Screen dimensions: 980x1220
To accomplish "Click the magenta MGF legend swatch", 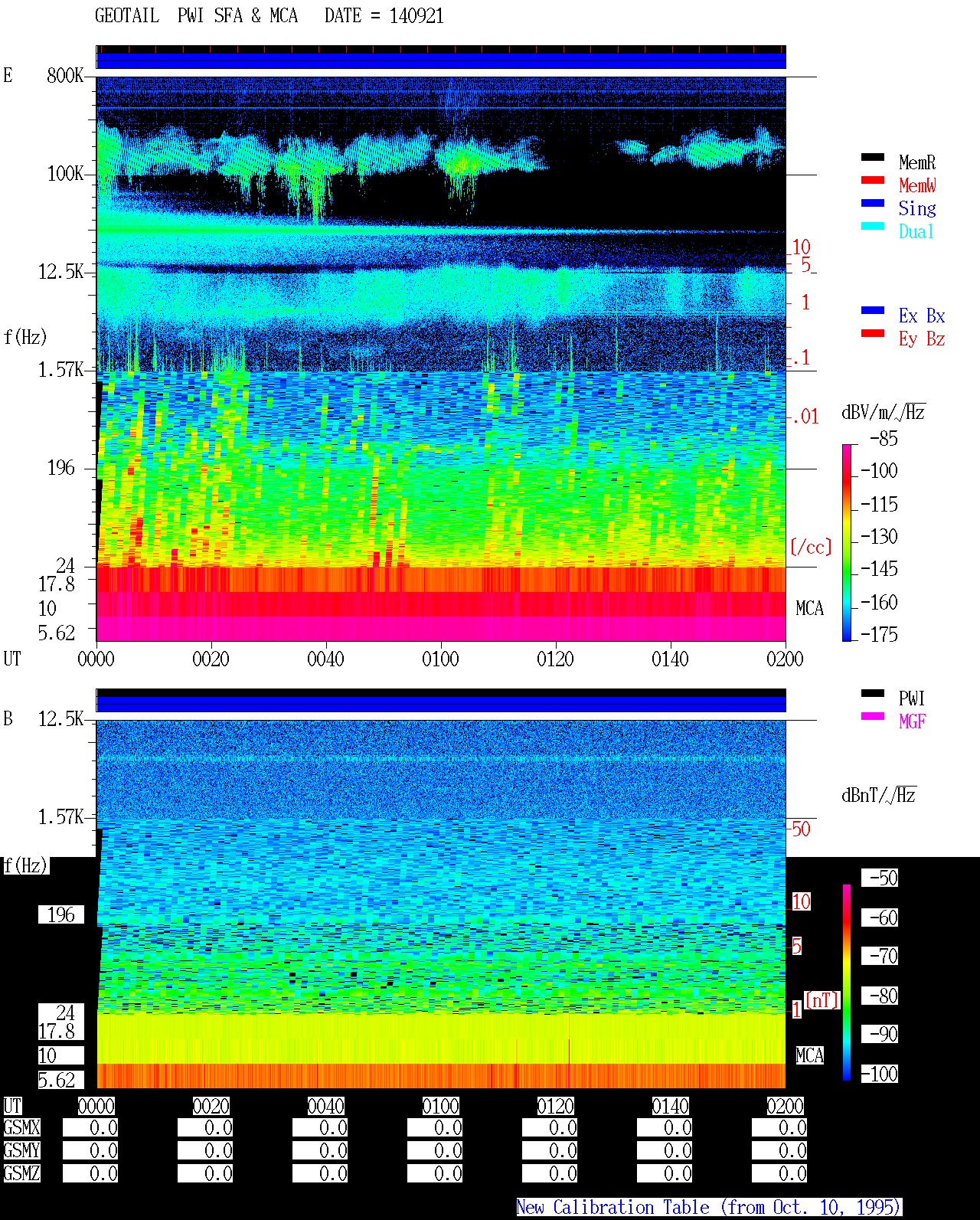I will pyautogui.click(x=873, y=716).
